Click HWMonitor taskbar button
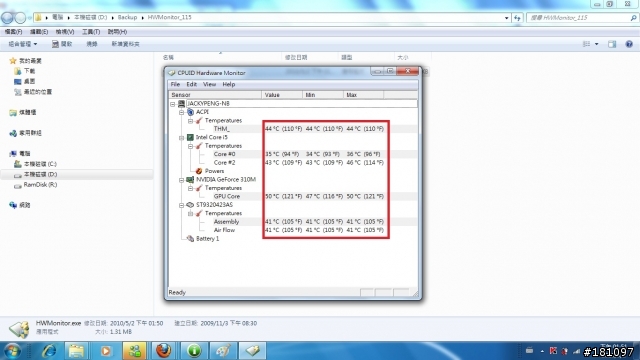Image resolution: width=640 pixels, height=360 pixels. point(252,351)
